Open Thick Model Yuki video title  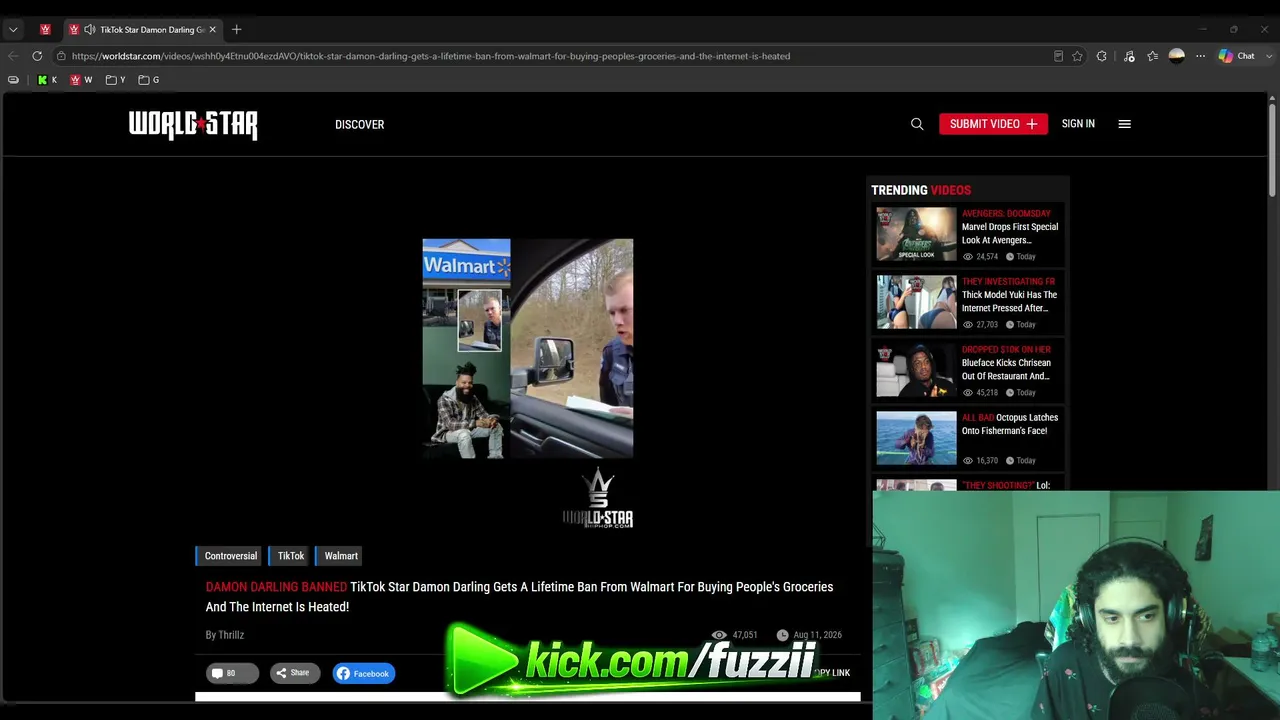point(1009,301)
